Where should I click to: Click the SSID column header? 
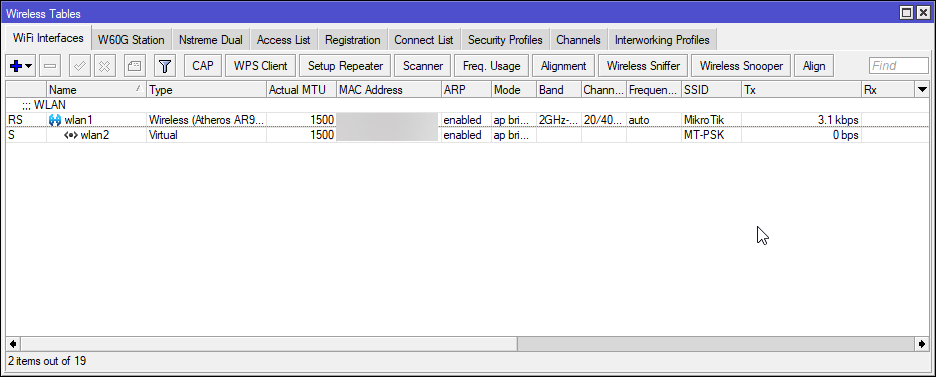coord(711,90)
